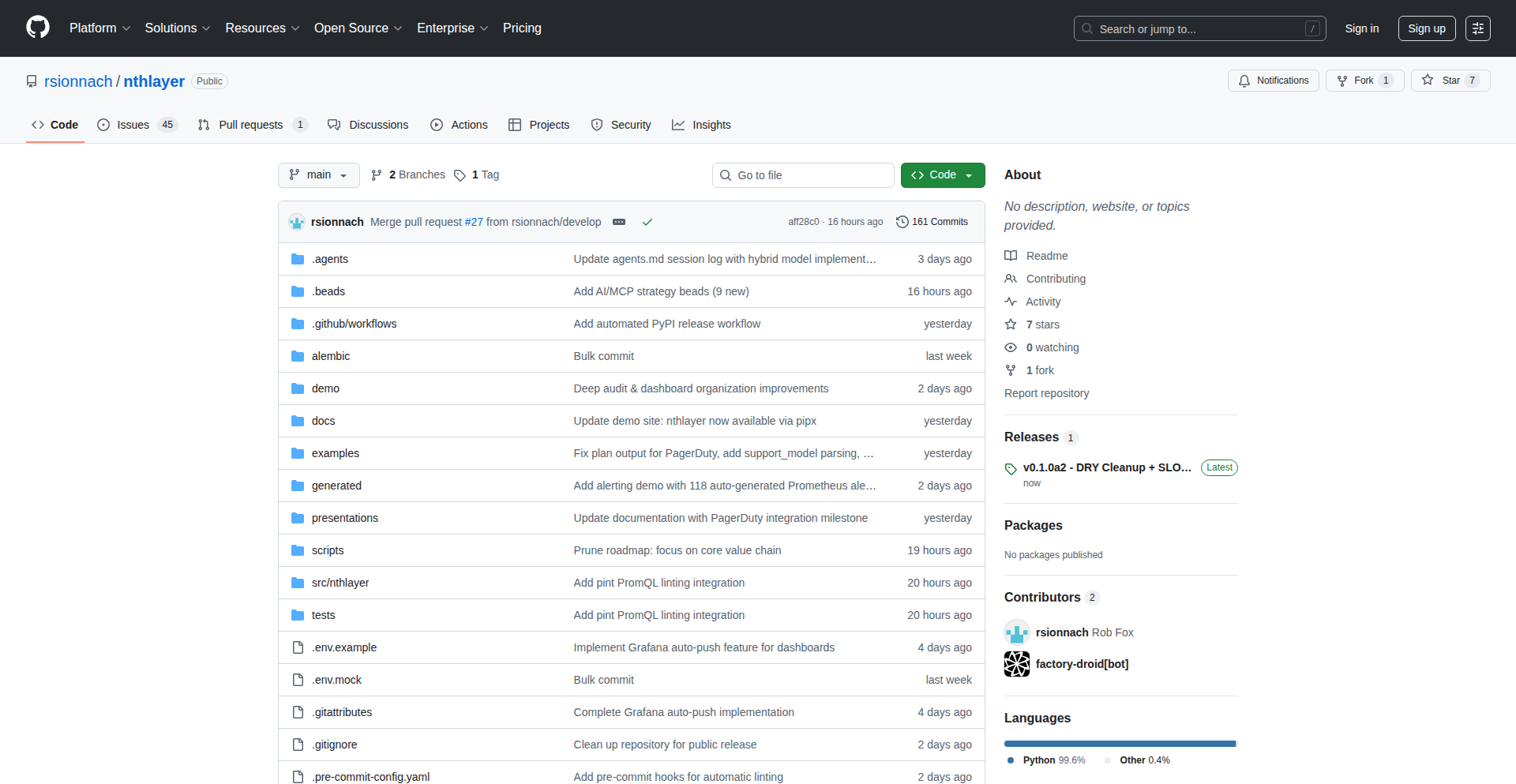Click the Sign up button
The image size is (1516, 784).
[x=1426, y=28]
